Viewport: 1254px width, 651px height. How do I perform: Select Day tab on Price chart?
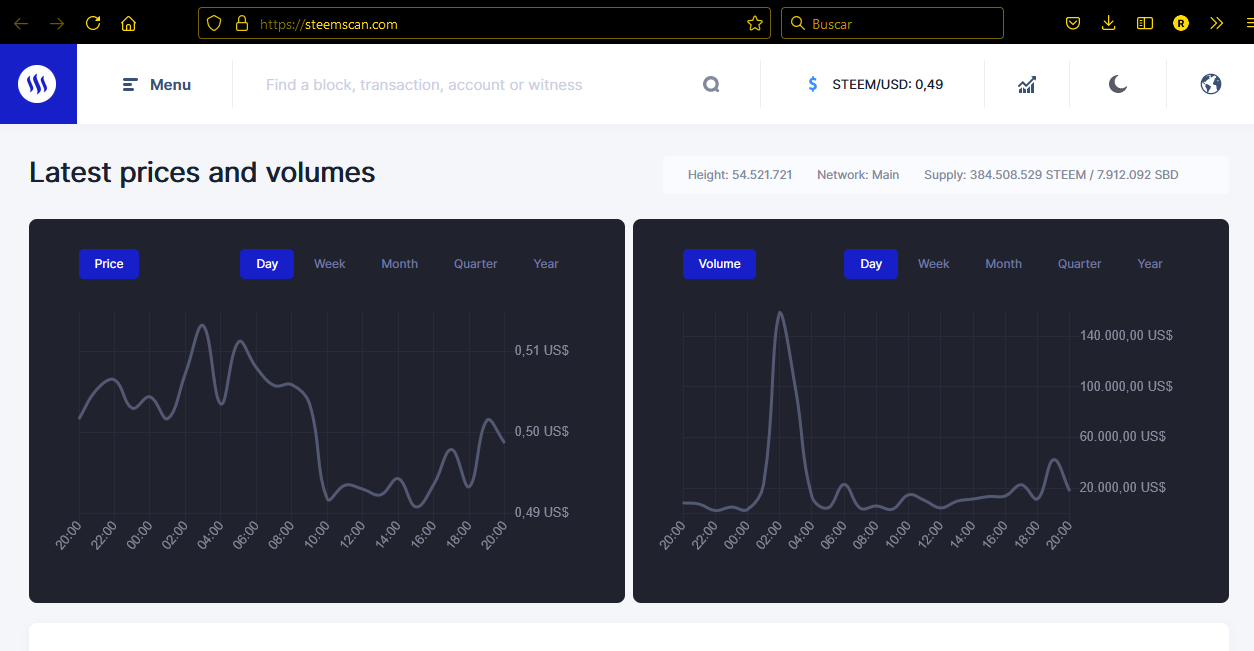click(x=267, y=264)
